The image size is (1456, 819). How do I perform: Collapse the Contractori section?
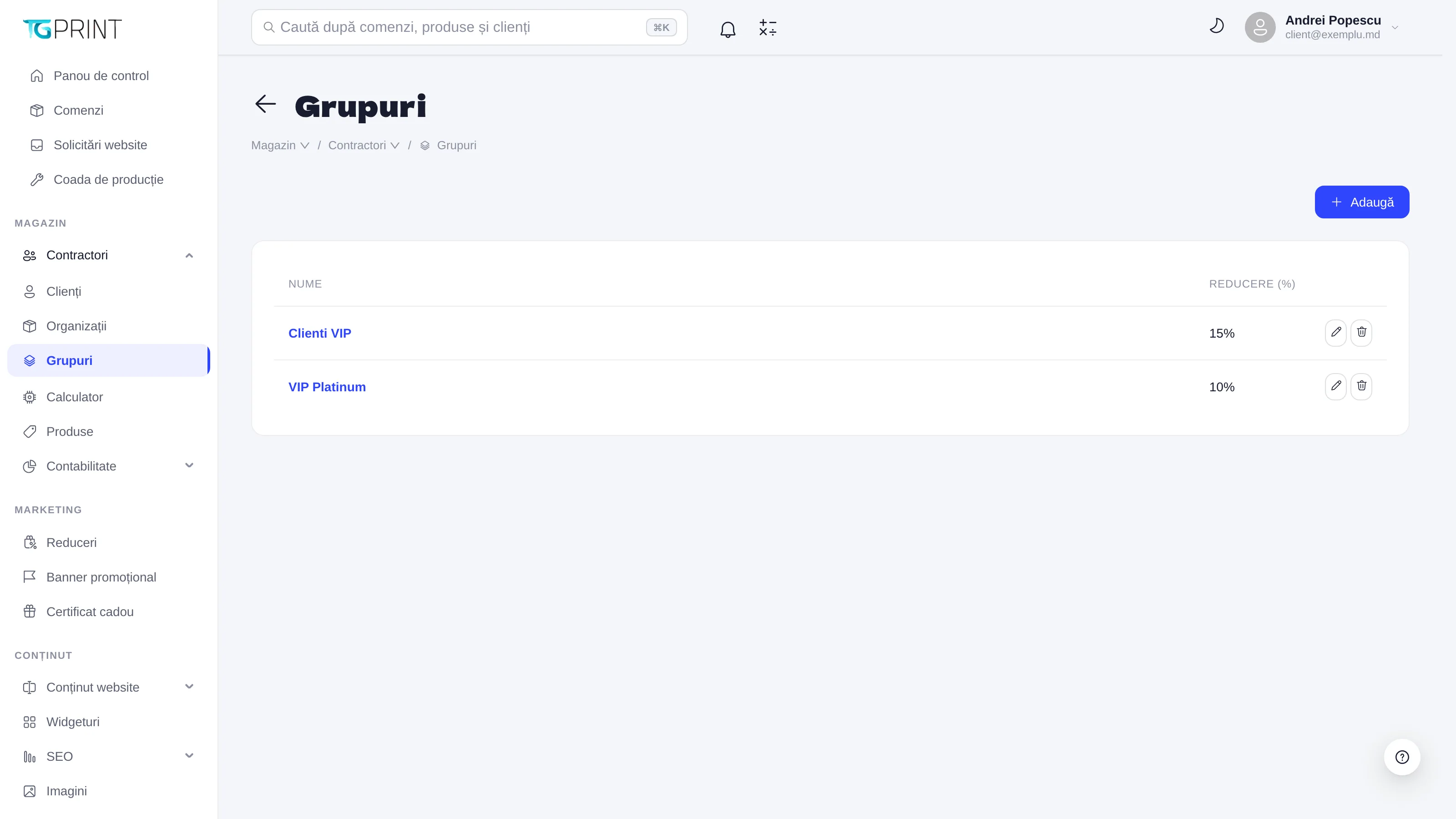pos(109,255)
